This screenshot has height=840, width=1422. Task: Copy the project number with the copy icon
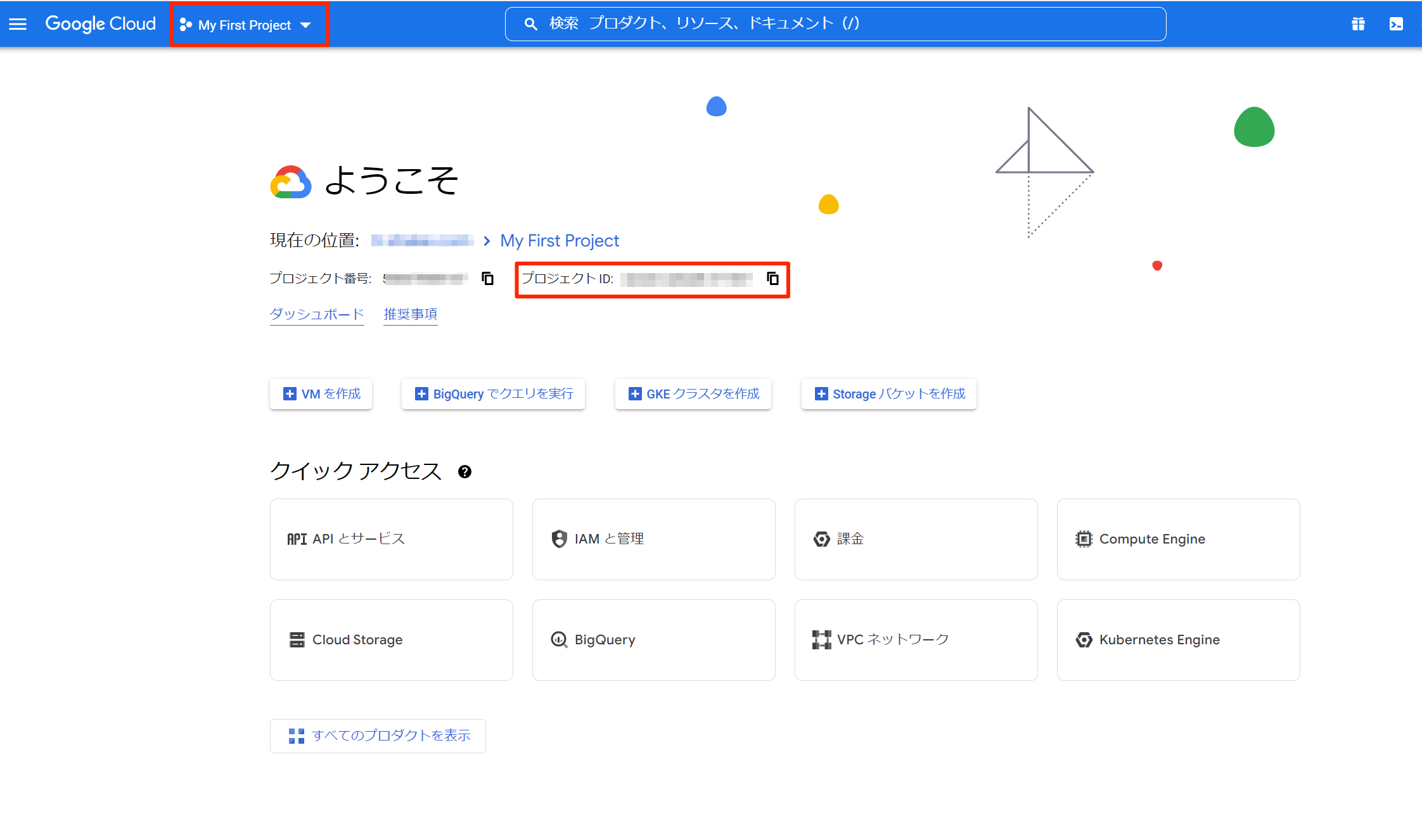487,278
